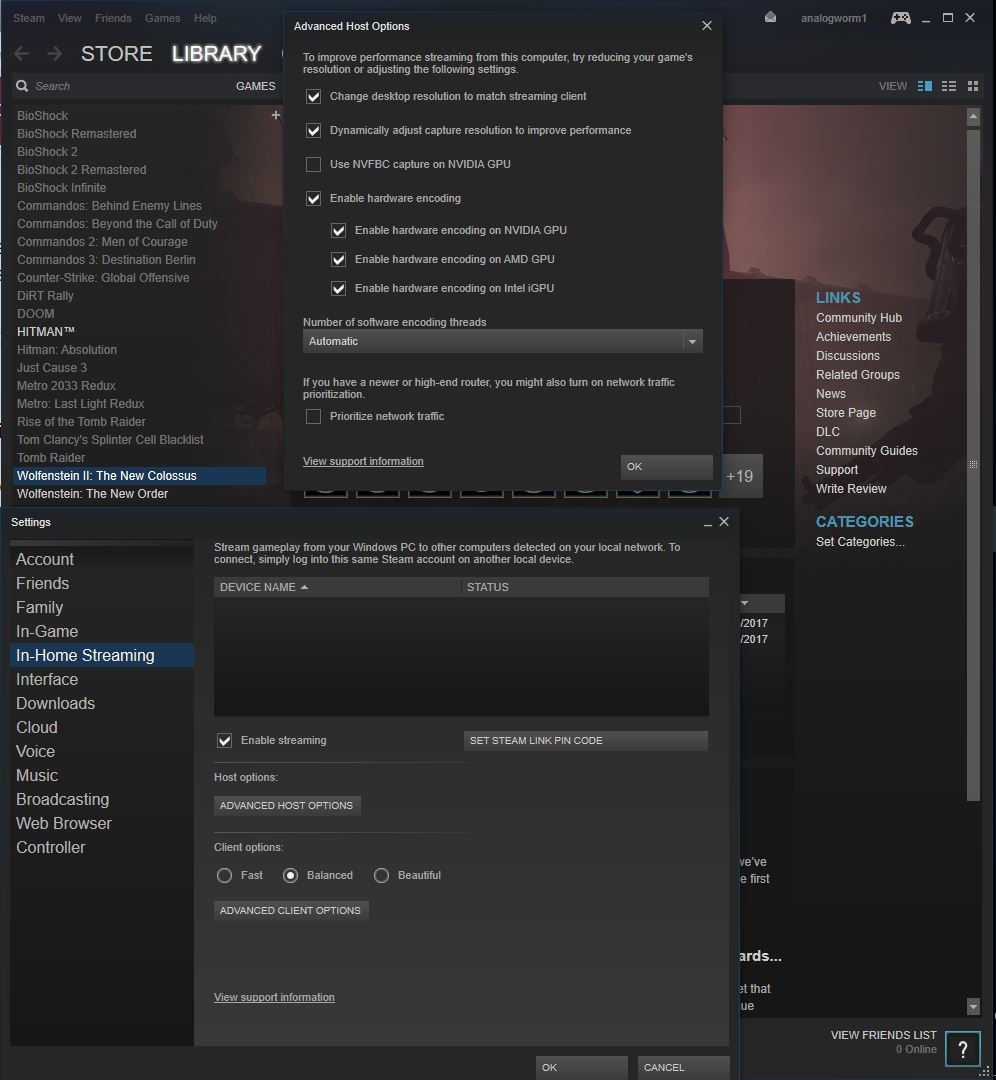Open View support information in Settings
The image size is (996, 1080).
pyautogui.click(x=274, y=997)
